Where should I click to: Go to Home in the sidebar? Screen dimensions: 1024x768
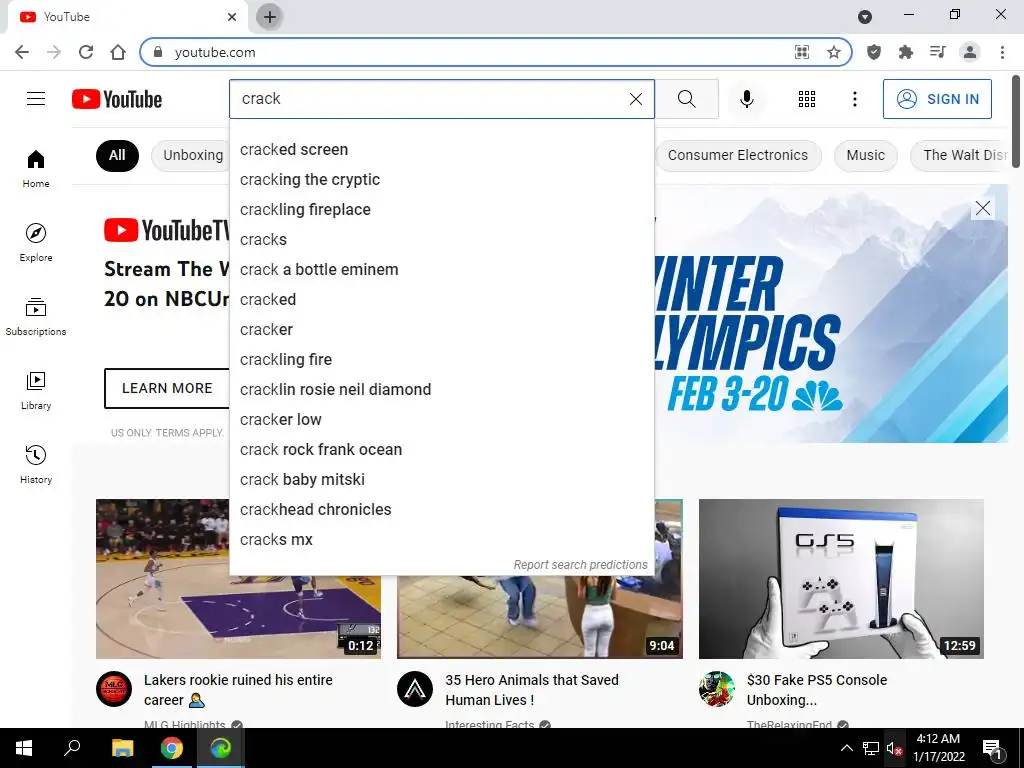click(36, 168)
